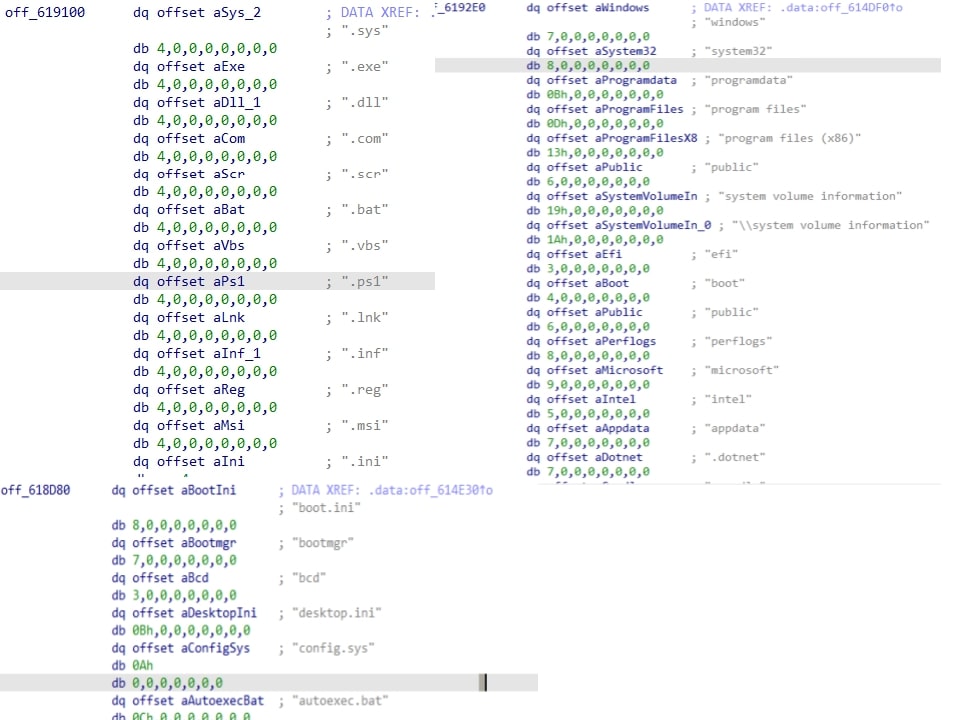Click the aBootIni offset name

point(208,490)
